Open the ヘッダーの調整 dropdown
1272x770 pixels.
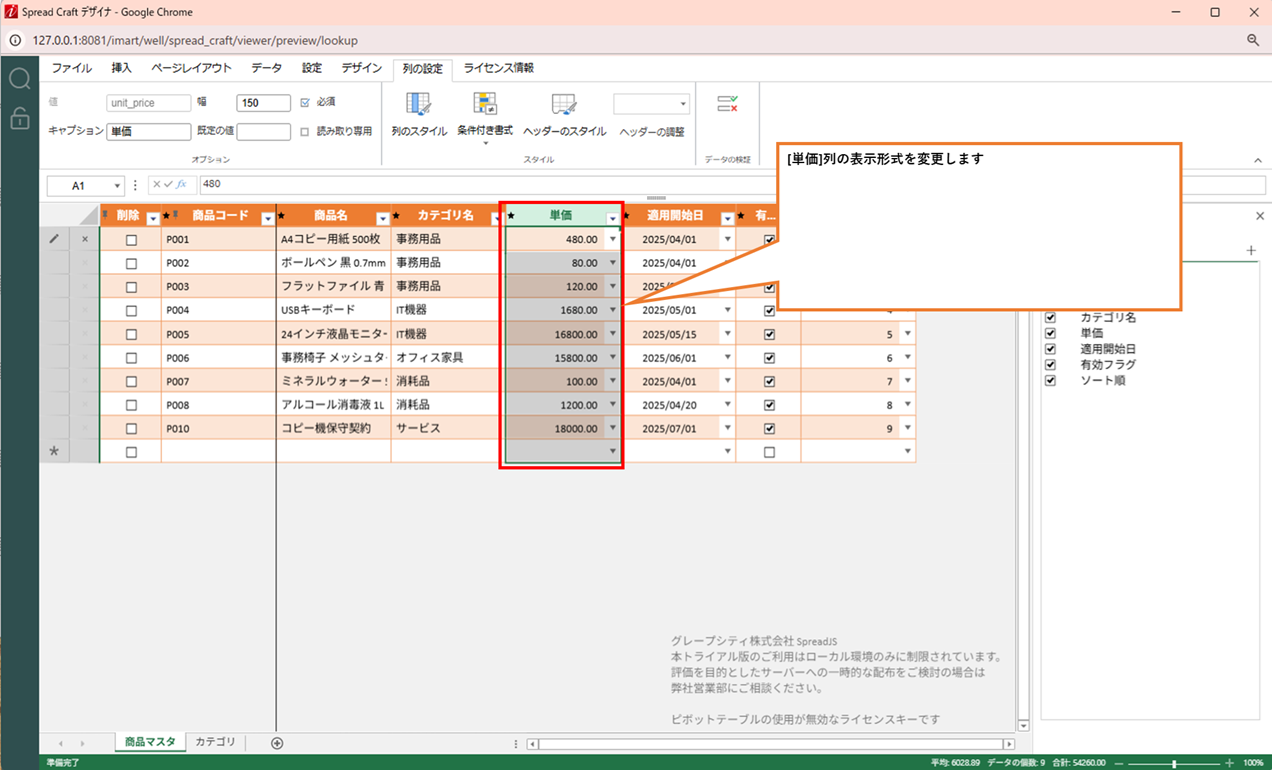652,104
